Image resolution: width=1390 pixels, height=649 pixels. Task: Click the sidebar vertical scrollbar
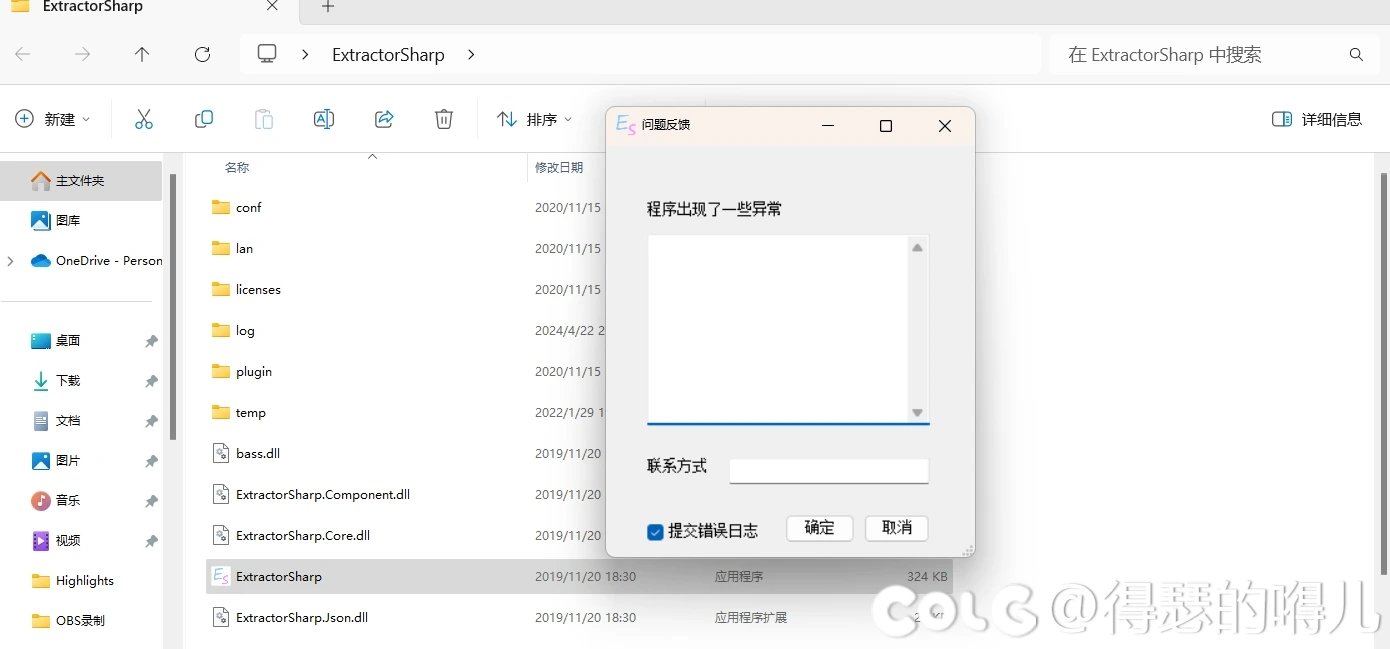click(x=173, y=307)
